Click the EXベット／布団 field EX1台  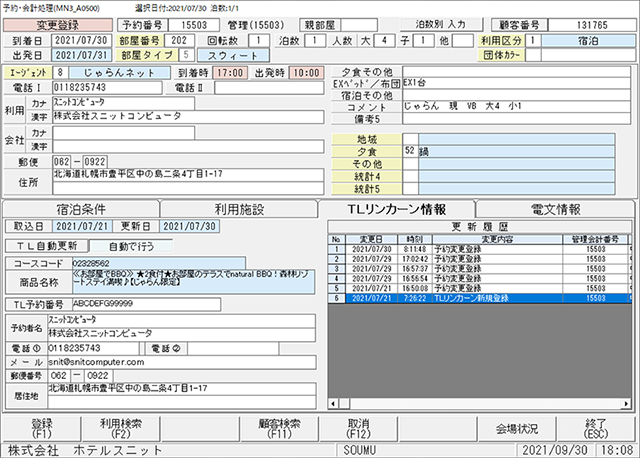click(x=516, y=83)
